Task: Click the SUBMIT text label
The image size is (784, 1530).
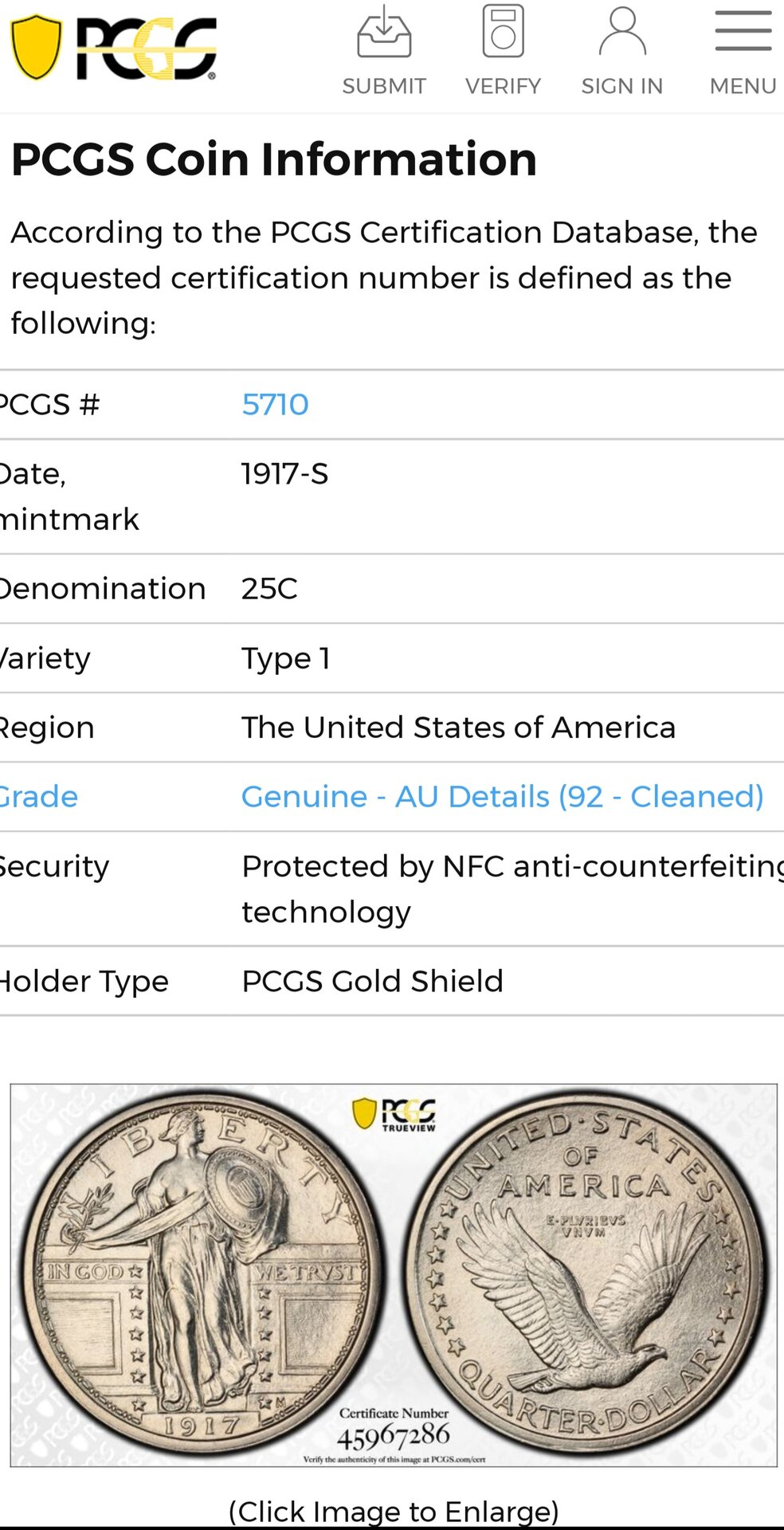Action: (384, 86)
